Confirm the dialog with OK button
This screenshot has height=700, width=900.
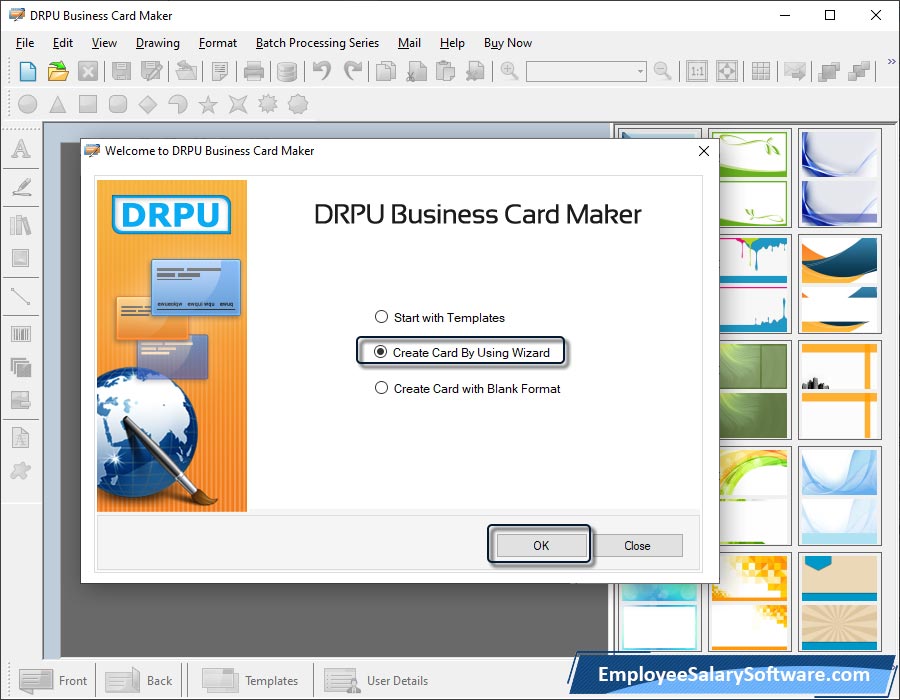pos(541,545)
